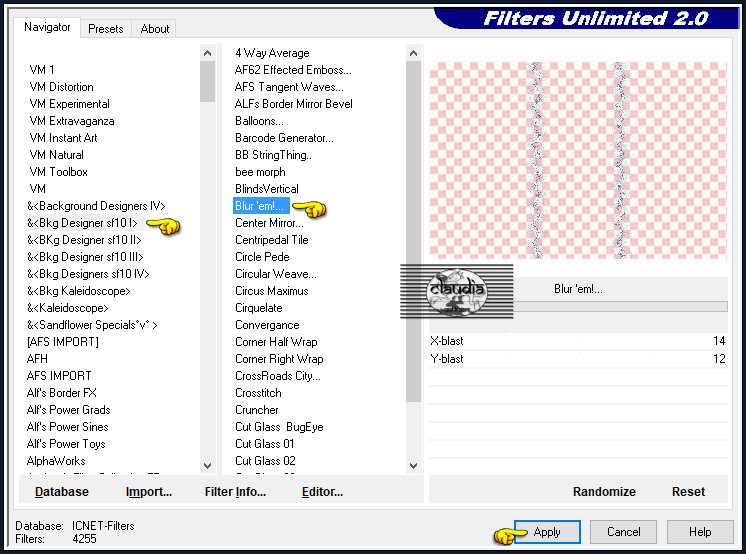Select category &<Bkg Kaleidoscope>

[79, 291]
